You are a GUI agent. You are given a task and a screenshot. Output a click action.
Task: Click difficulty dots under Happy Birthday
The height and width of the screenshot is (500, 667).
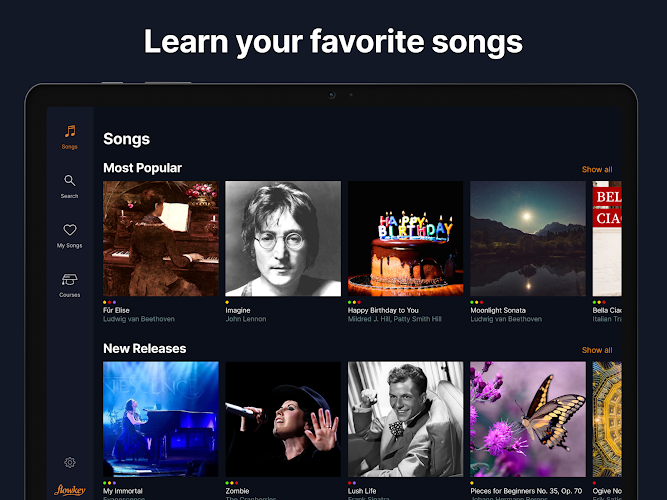[x=354, y=302]
